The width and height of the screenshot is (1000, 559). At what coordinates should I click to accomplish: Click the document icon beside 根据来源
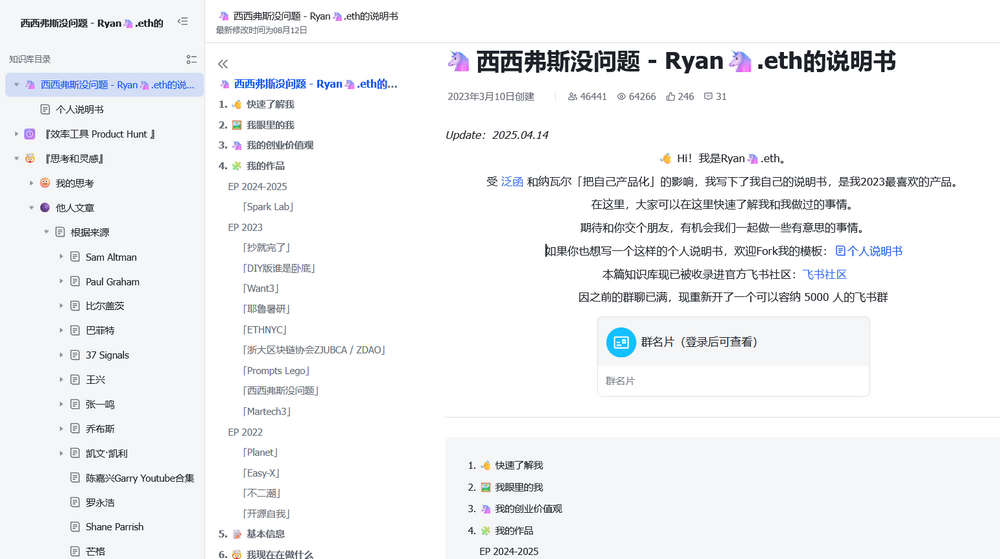(60, 232)
